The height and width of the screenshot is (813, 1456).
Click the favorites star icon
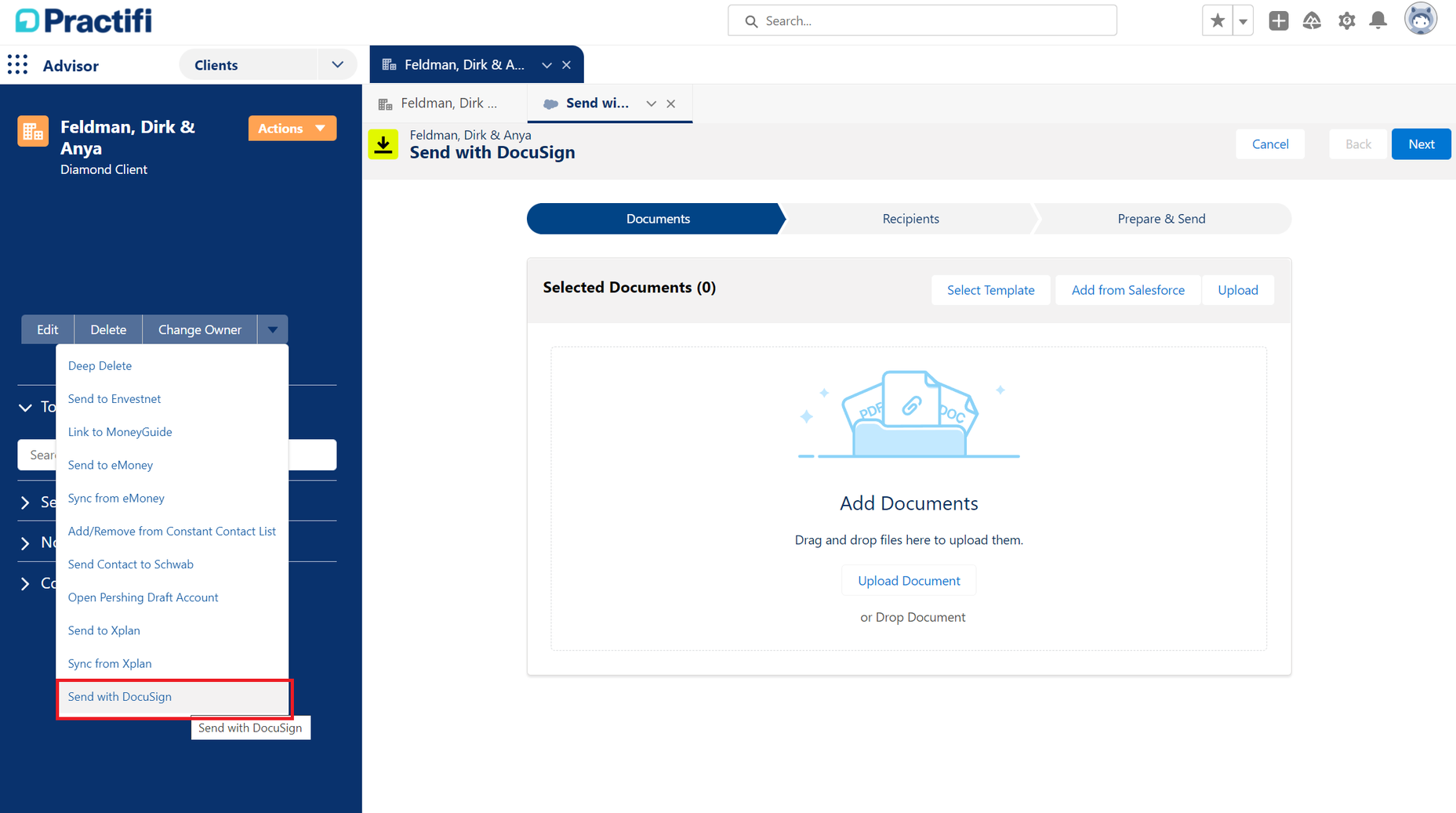(x=1217, y=21)
